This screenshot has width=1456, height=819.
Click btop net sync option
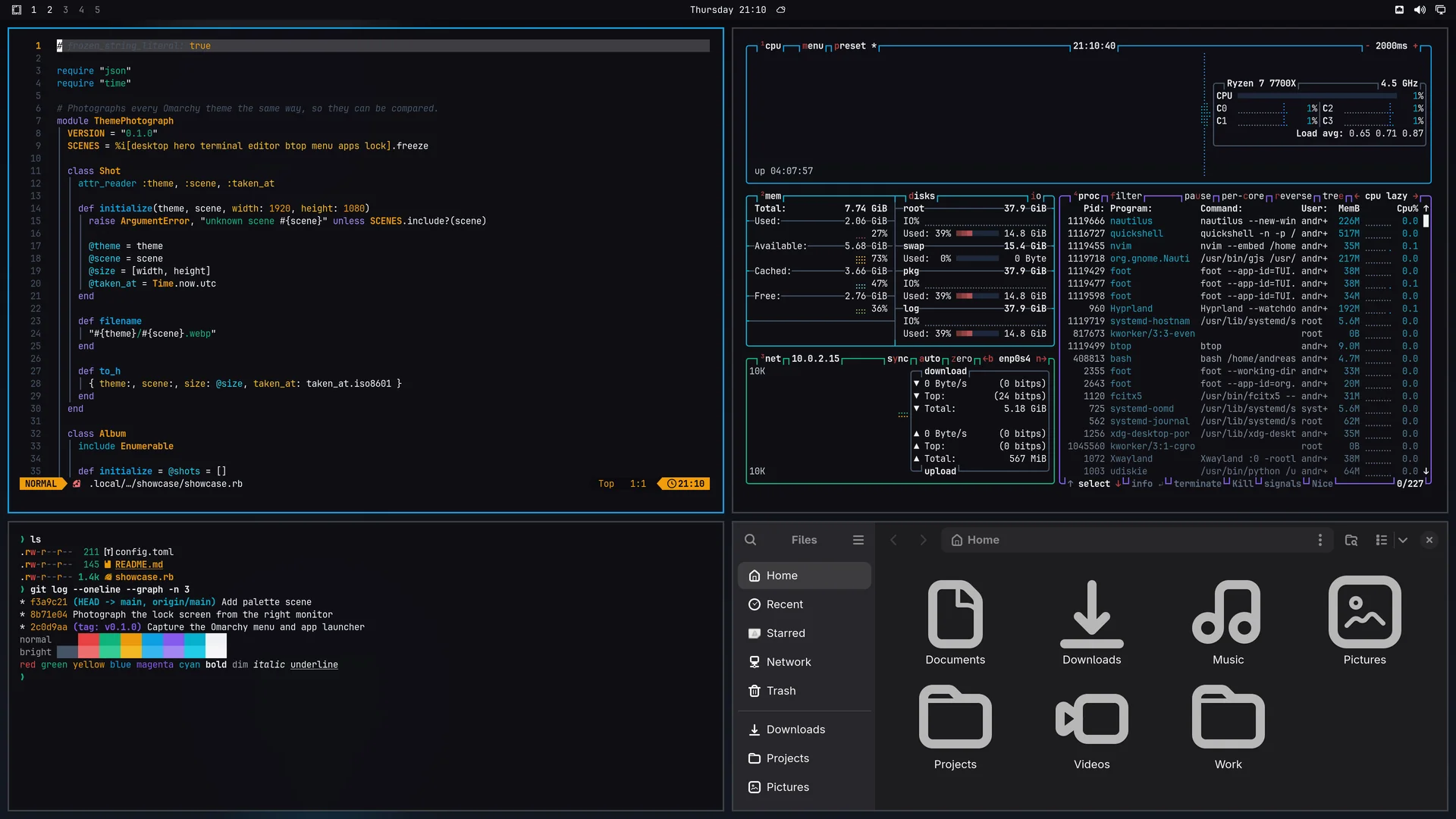897,359
